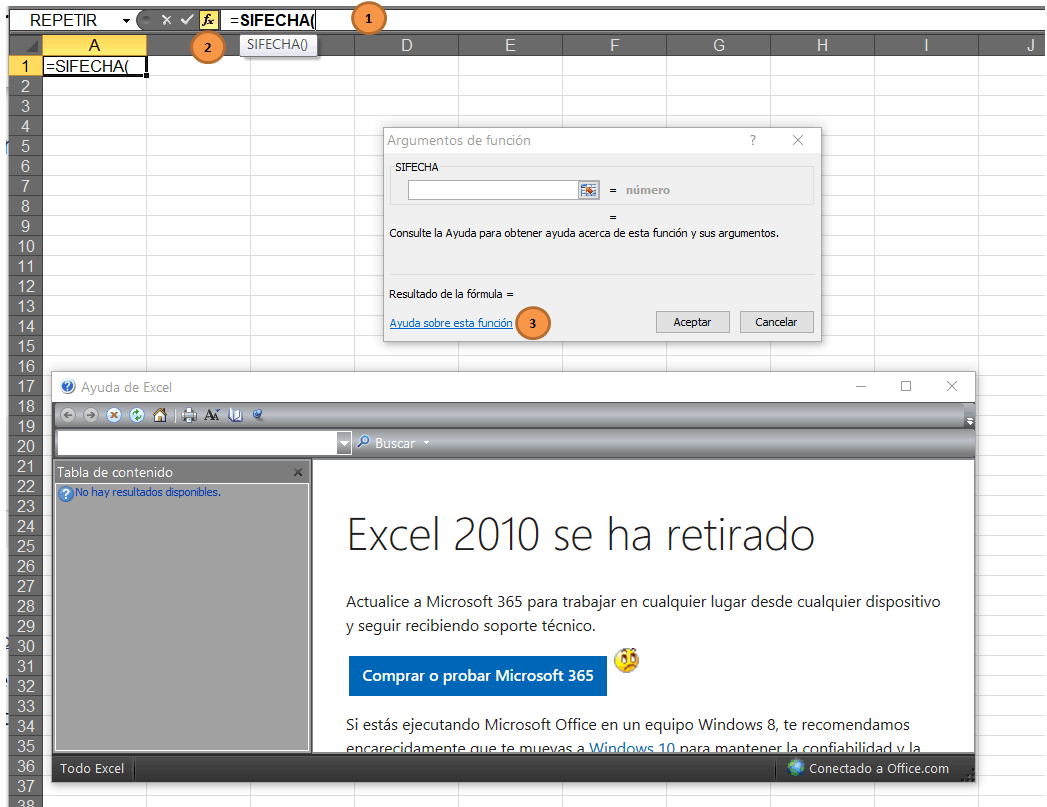
Task: Click the SIFECHA() function tooltip
Action: point(277,45)
